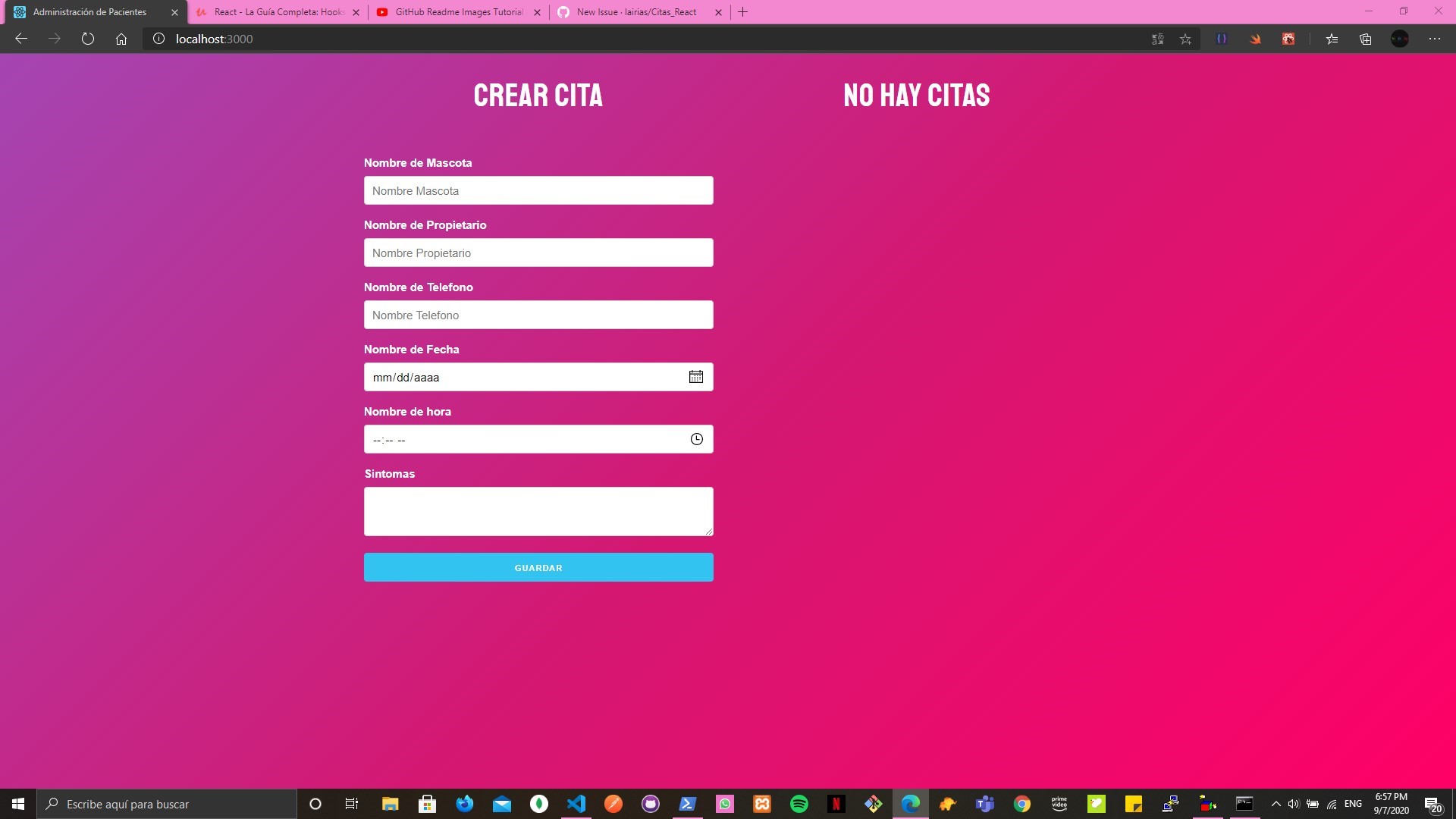The width and height of the screenshot is (1456, 819).
Task: Mute the system volume in the tray
Action: 1294,805
